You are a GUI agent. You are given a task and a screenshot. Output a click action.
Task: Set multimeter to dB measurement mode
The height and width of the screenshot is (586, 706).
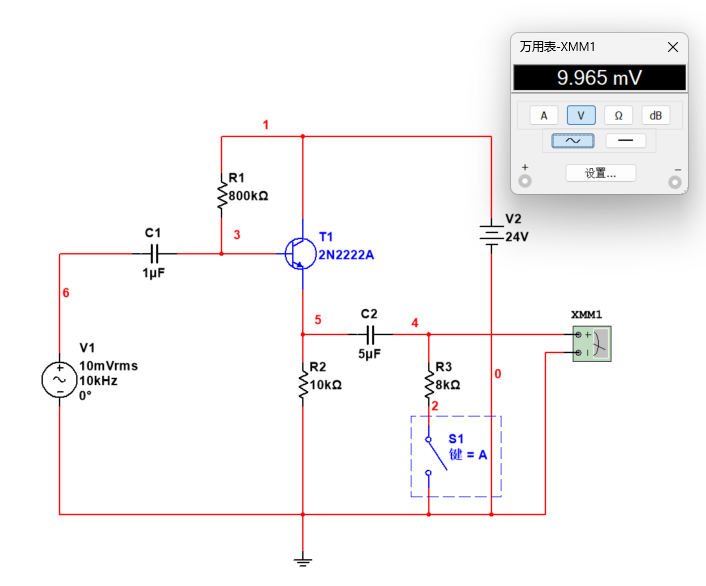point(655,115)
